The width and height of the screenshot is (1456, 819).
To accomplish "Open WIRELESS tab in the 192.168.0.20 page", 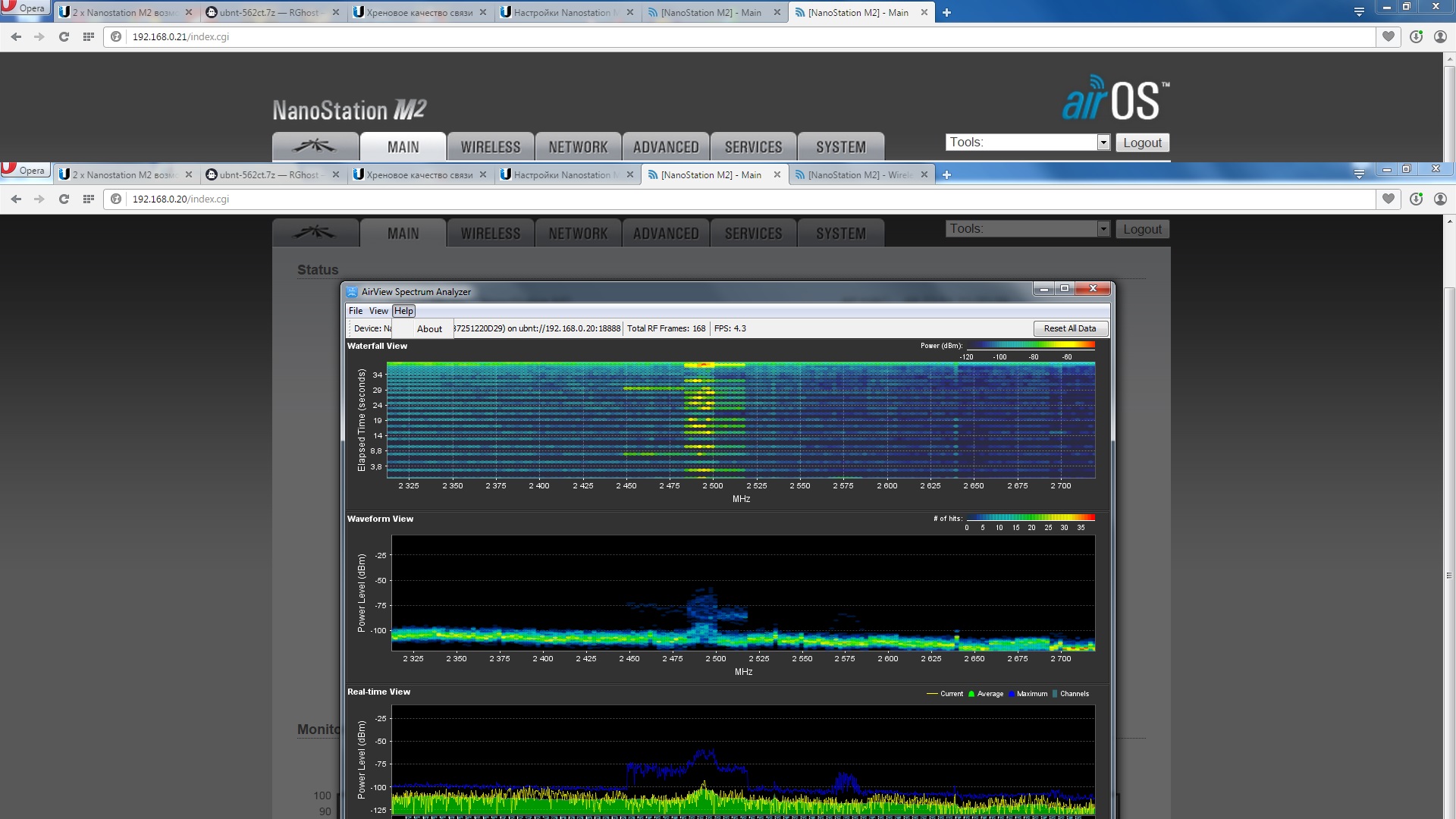I will click(491, 234).
